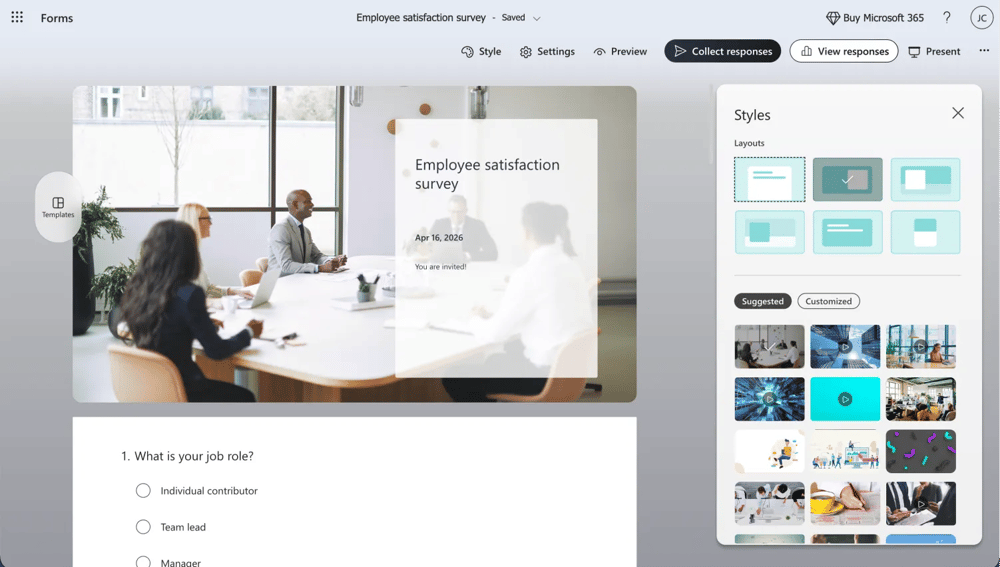Select the dark purple confetti theme thumbnail
The height and width of the screenshot is (567, 1000).
tap(920, 451)
